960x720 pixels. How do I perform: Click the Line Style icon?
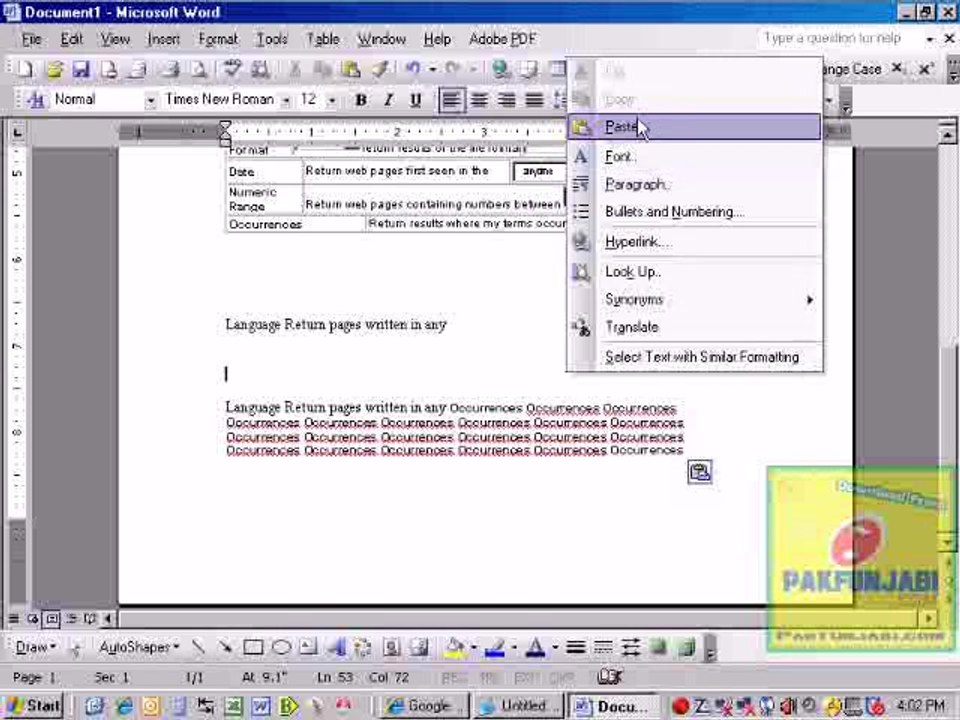click(x=575, y=647)
